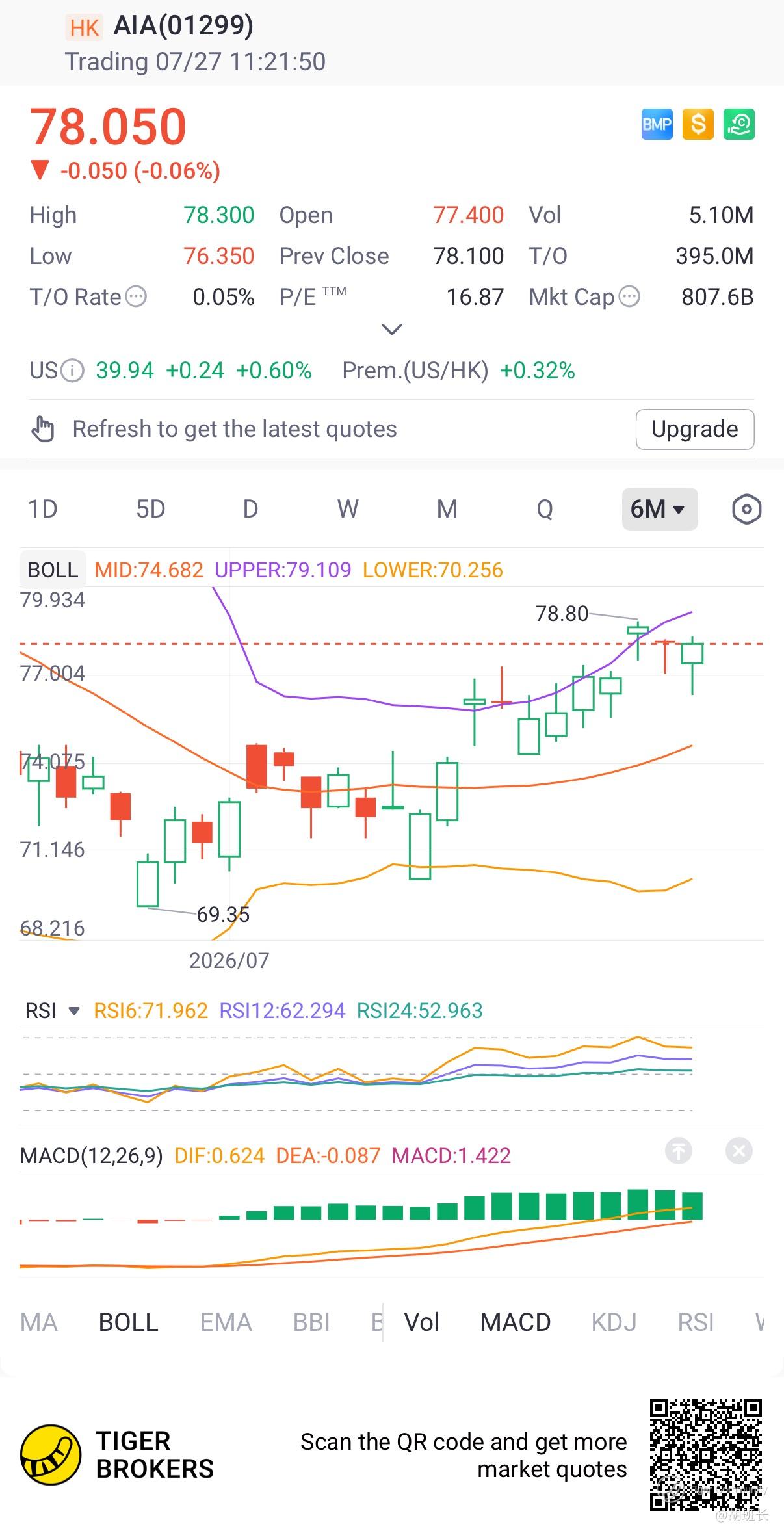Open the 6M period dropdown
Image resolution: width=784 pixels, height=1533 pixels.
659,509
